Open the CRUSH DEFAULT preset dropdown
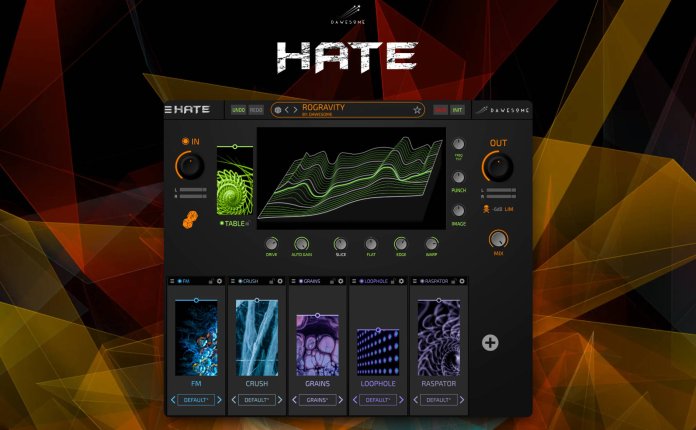This screenshot has width=696, height=430. (x=257, y=400)
